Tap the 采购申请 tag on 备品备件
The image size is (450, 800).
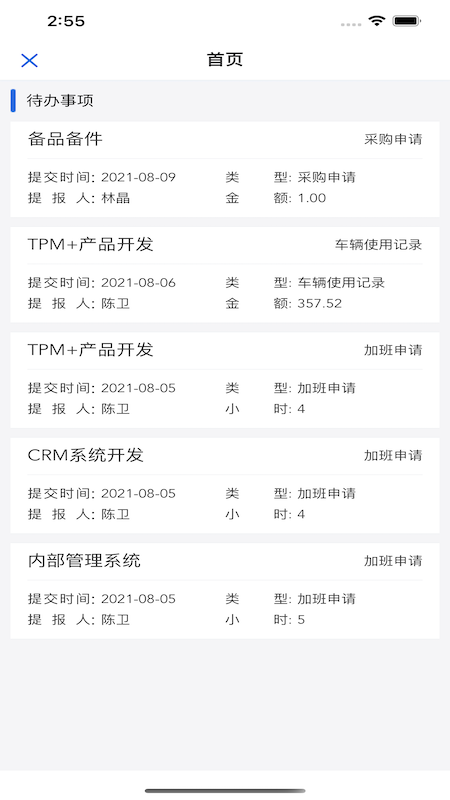click(x=393, y=139)
